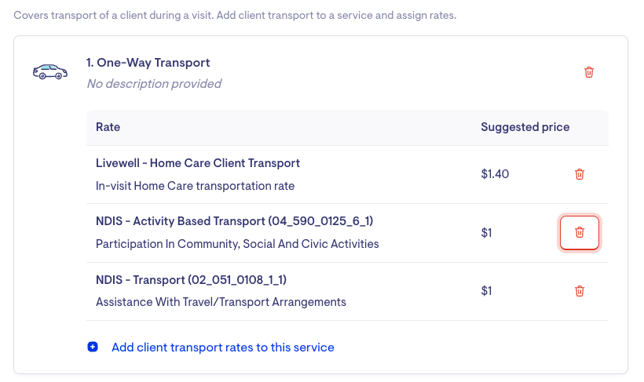Screen dimensions: 644x382
Task: Select NDIS - Activity Based Transport rate name
Action: (x=235, y=221)
